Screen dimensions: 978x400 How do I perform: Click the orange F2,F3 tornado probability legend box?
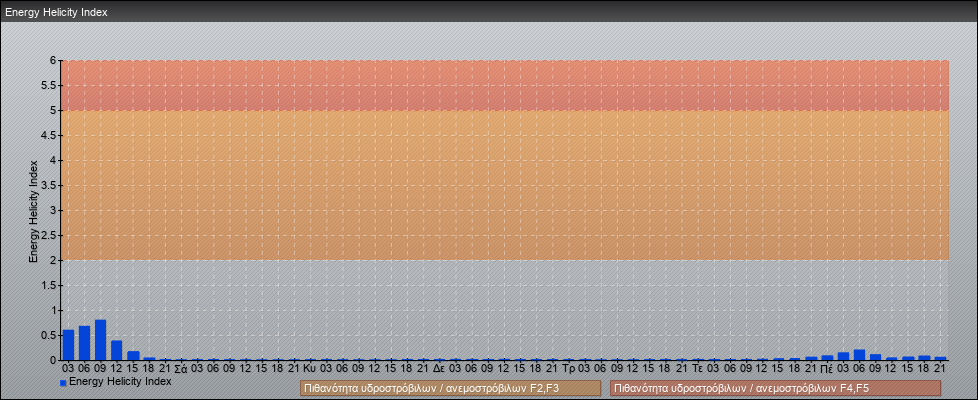(450, 388)
